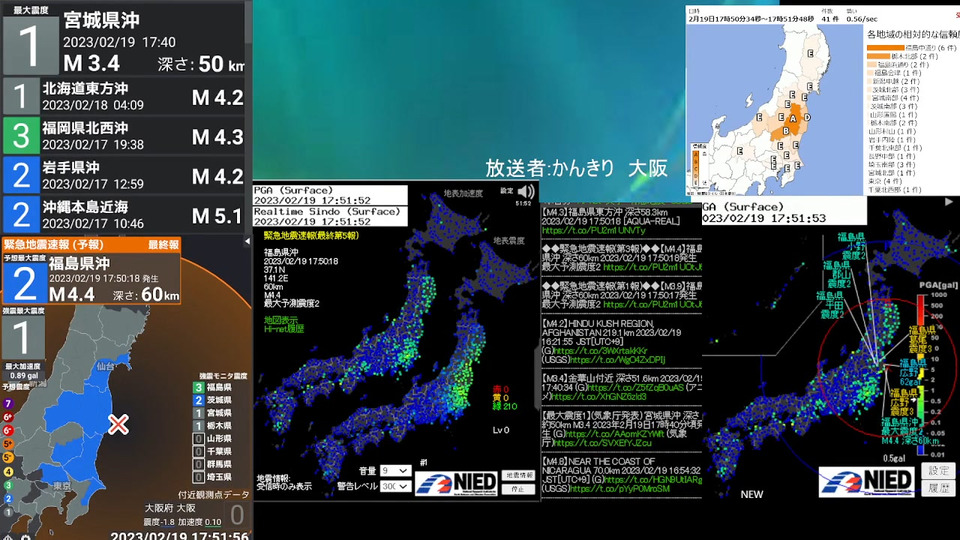Click the NIED logo in right PGA panel
The width and height of the screenshot is (960, 540).
[866, 482]
